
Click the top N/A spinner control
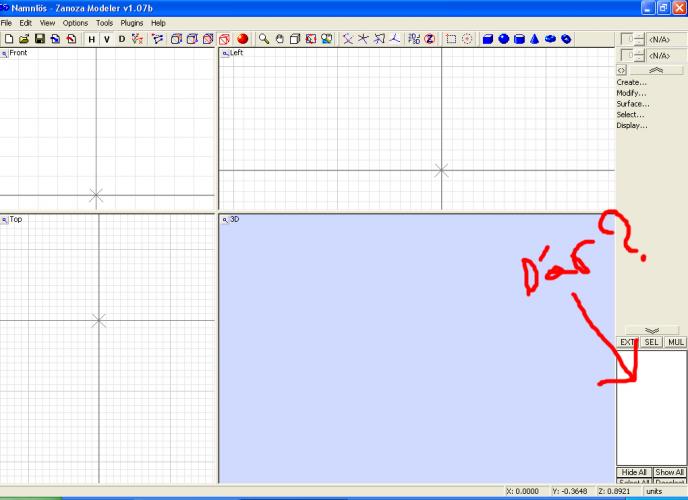[x=639, y=38]
